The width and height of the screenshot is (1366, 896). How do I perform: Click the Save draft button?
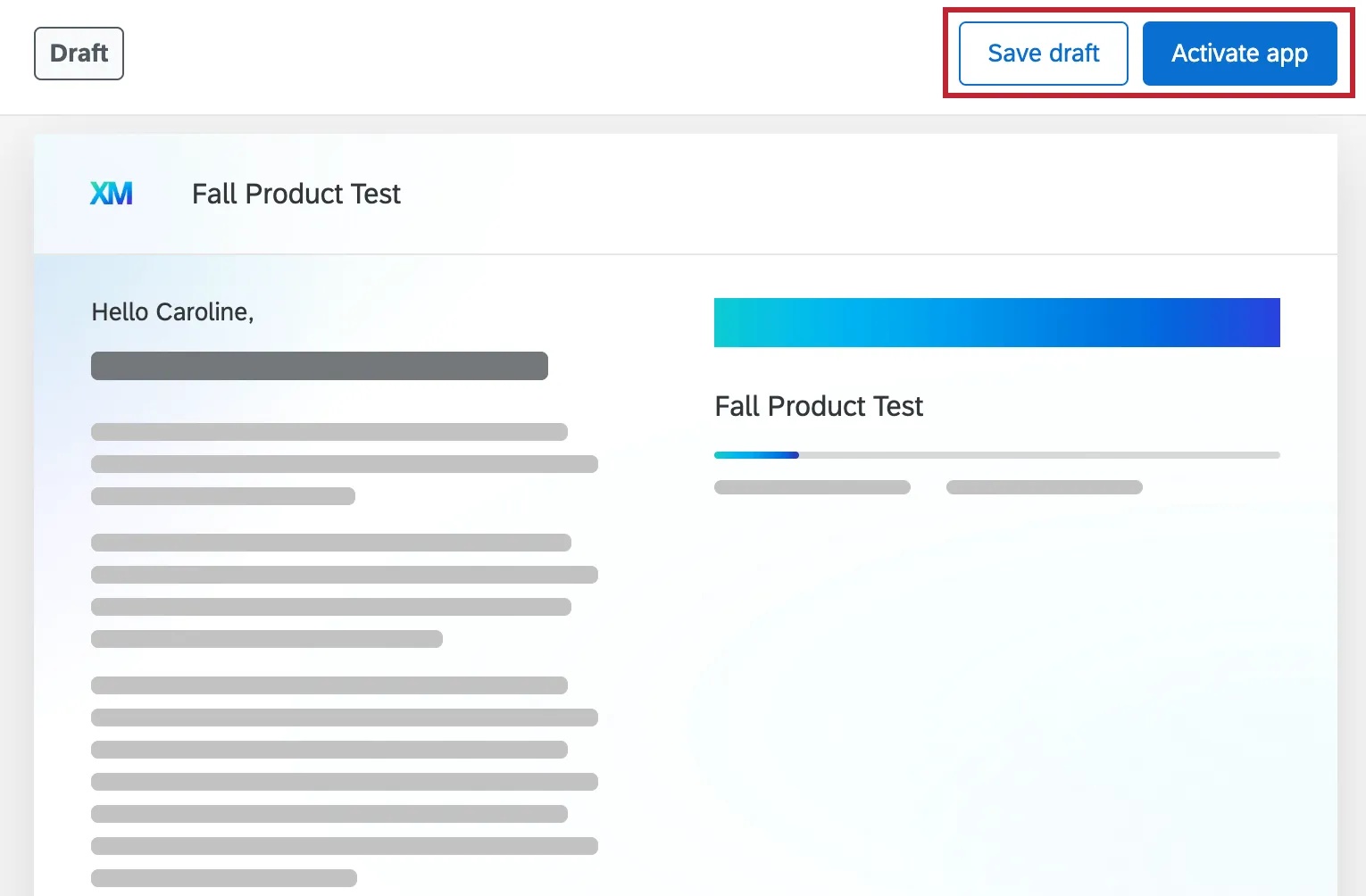[x=1042, y=53]
